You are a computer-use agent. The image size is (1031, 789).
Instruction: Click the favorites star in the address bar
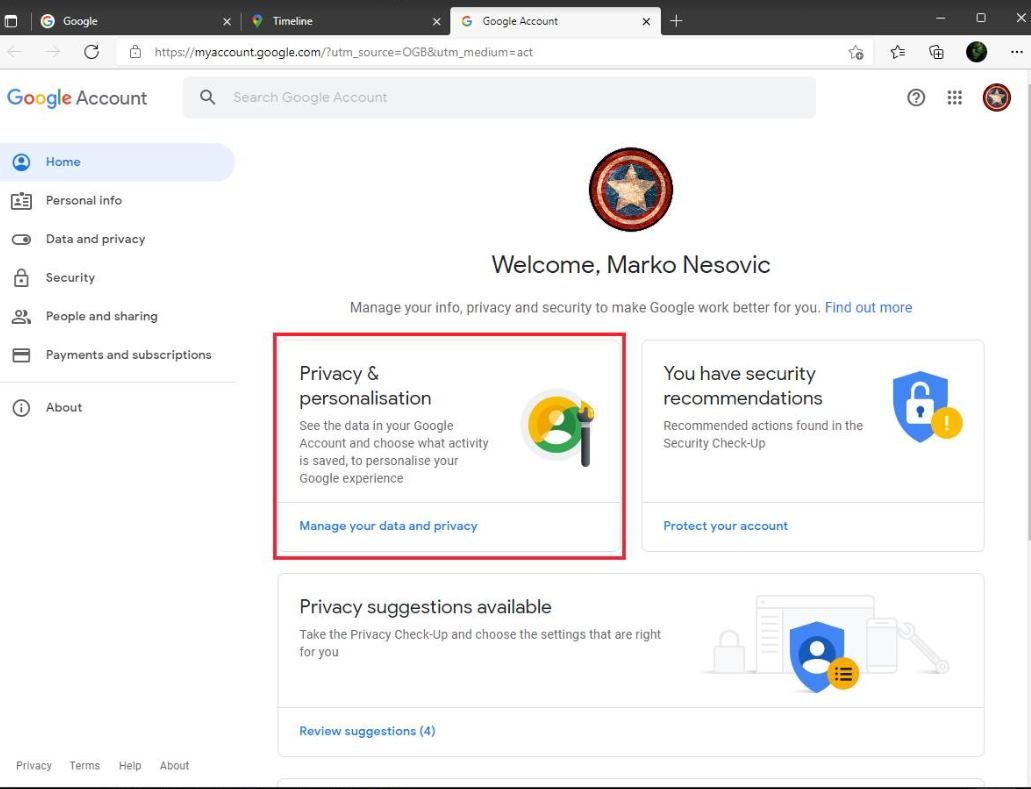(x=855, y=52)
